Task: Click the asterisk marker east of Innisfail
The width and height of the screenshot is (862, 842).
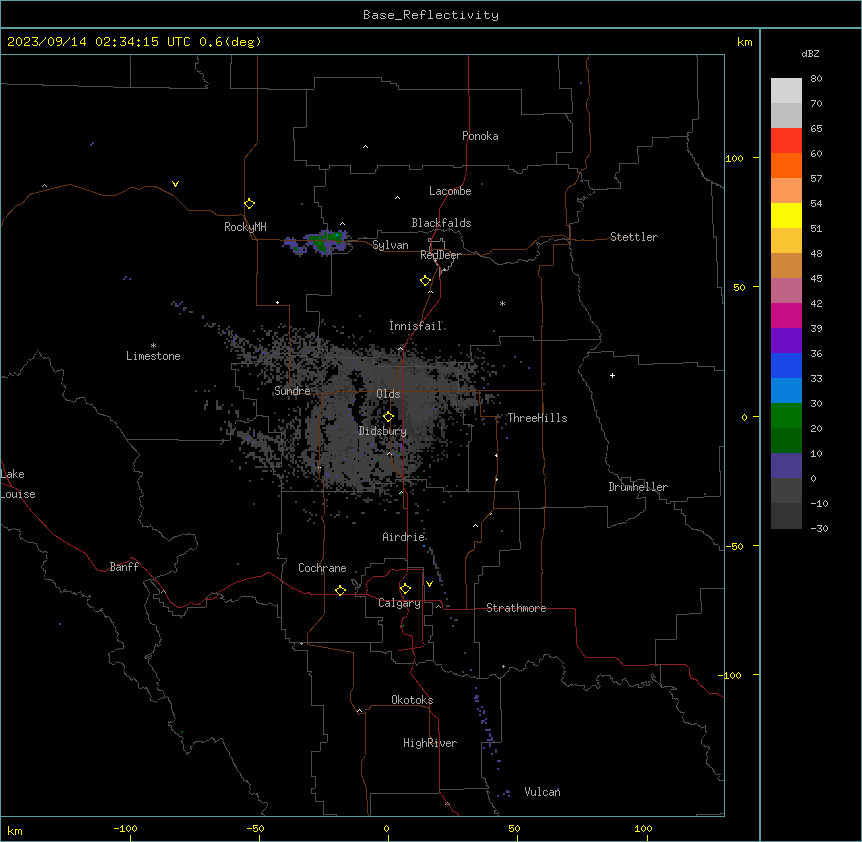Action: [x=502, y=304]
